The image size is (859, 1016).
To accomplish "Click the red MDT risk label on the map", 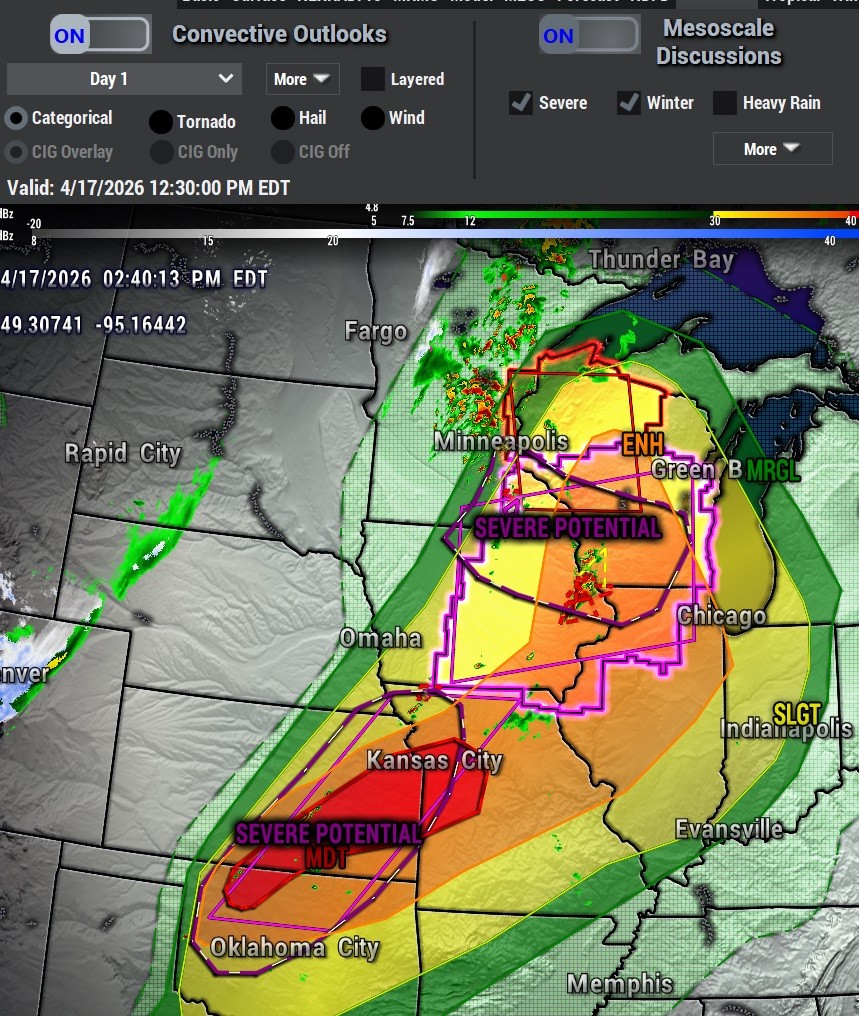I will point(326,857).
